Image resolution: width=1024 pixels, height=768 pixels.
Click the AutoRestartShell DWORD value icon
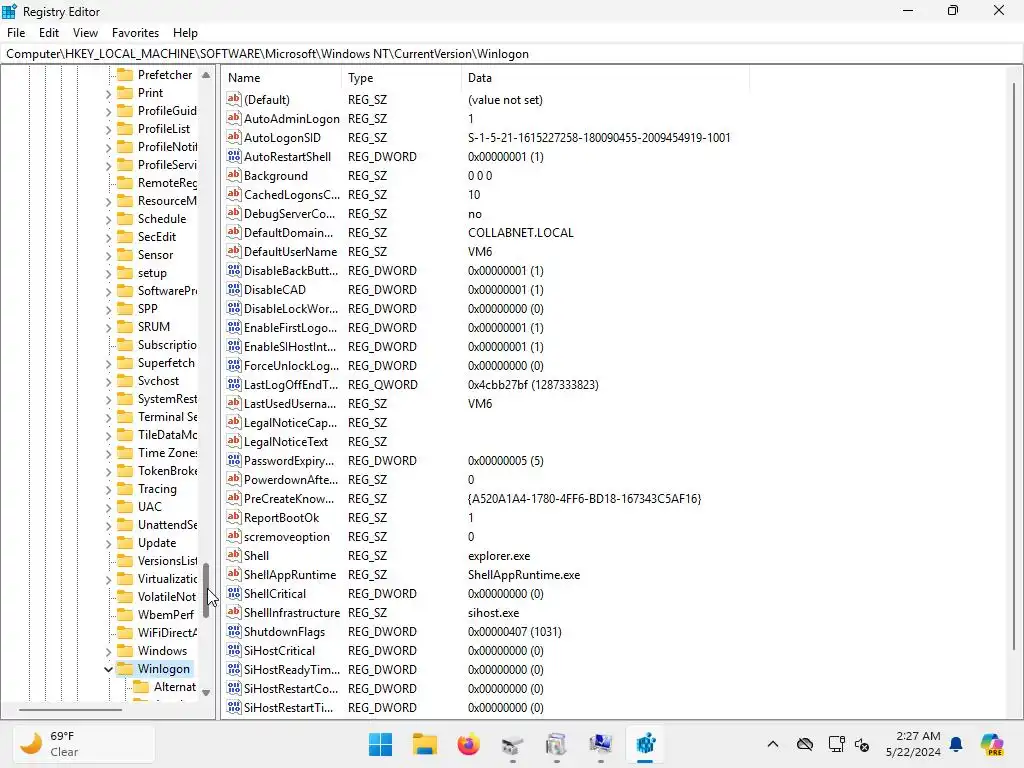tap(234, 156)
